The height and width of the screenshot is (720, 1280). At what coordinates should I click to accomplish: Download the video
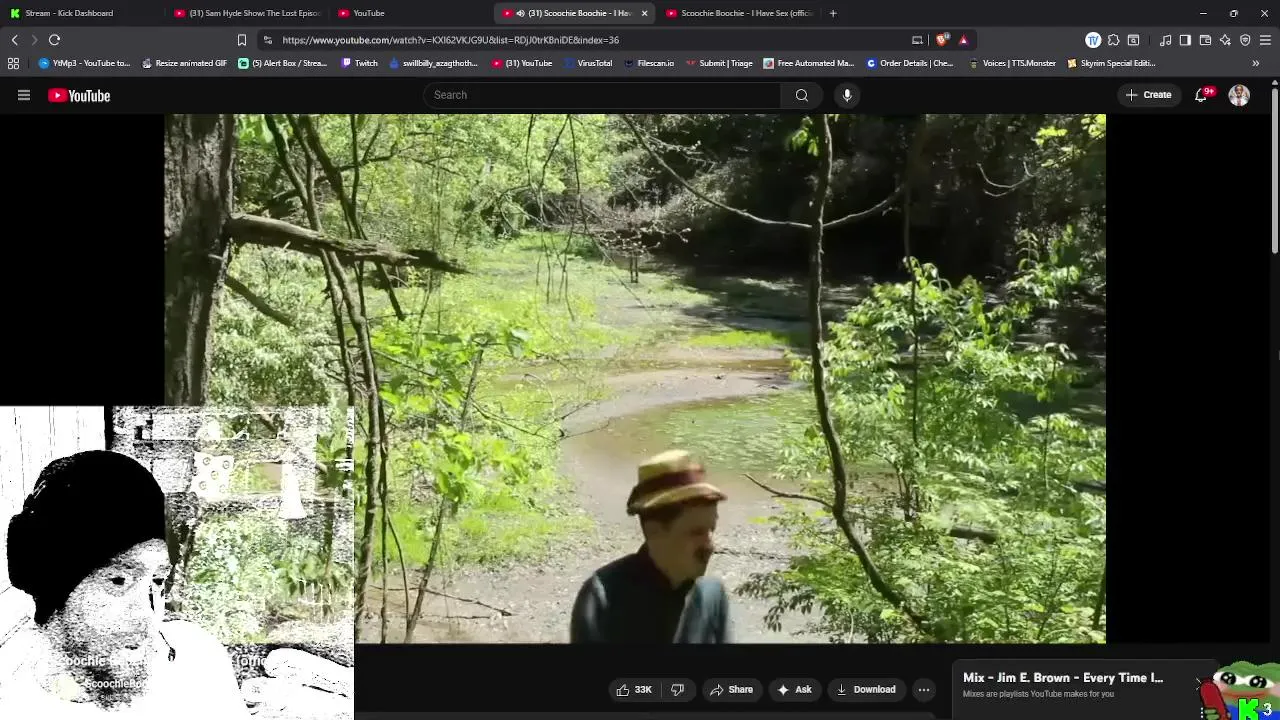click(866, 689)
